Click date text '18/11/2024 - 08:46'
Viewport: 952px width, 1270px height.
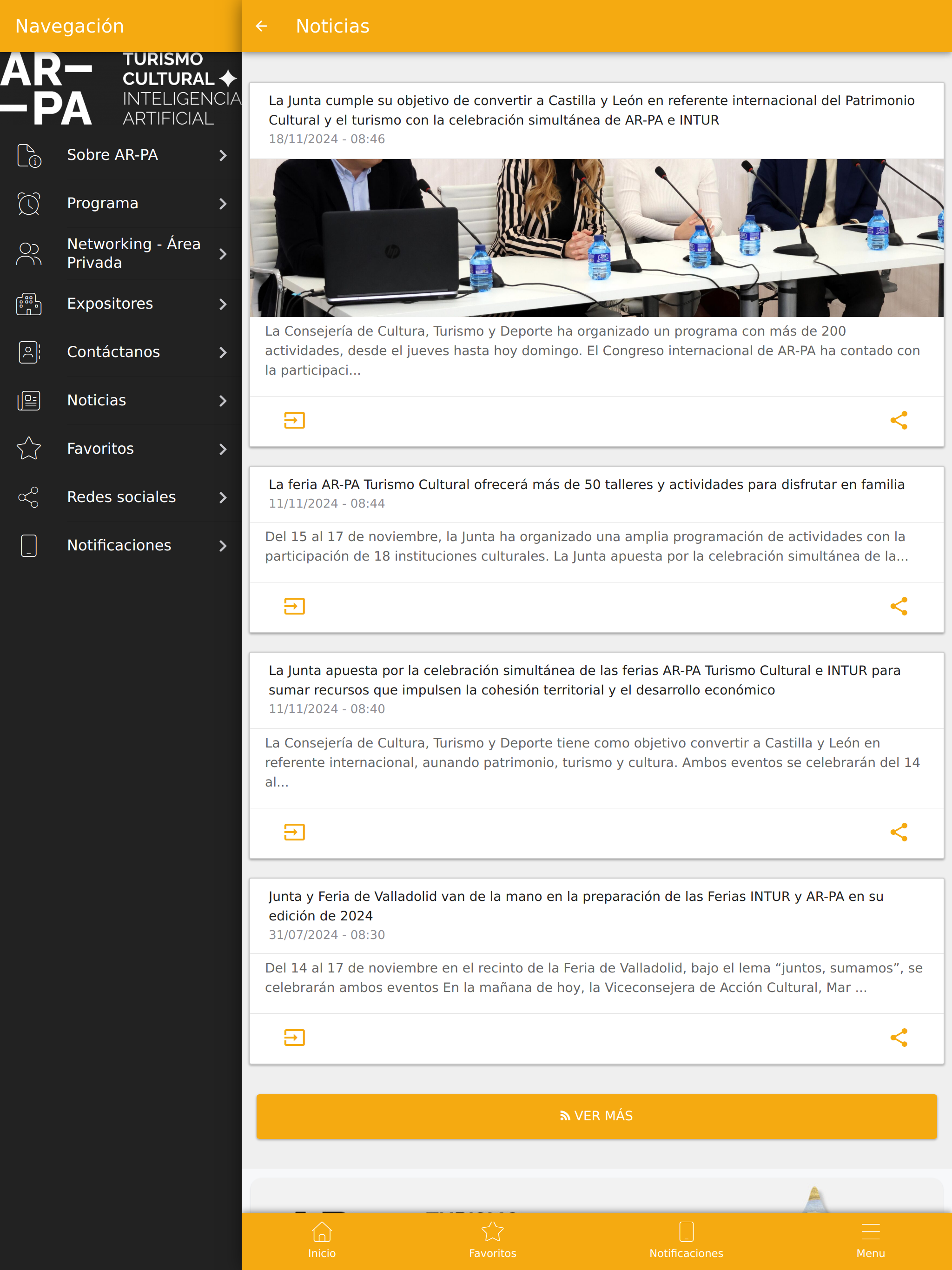click(x=327, y=139)
